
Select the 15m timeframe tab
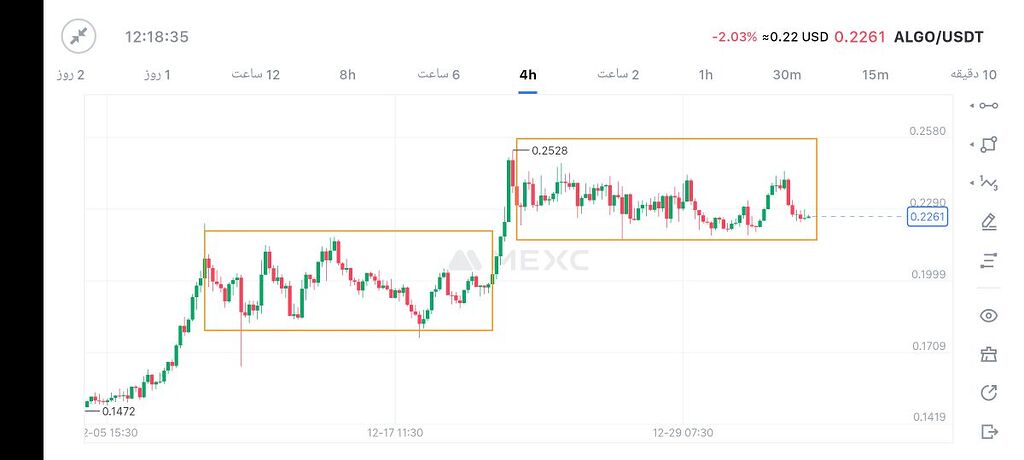click(x=875, y=75)
